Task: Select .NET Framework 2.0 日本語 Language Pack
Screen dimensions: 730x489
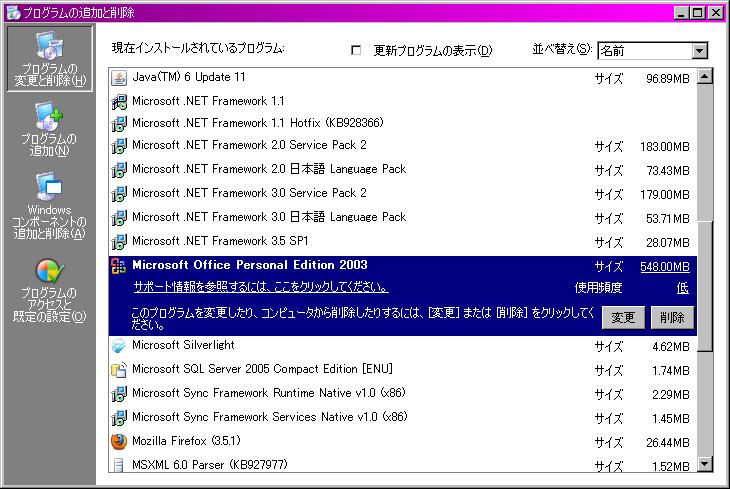Action: click(403, 170)
